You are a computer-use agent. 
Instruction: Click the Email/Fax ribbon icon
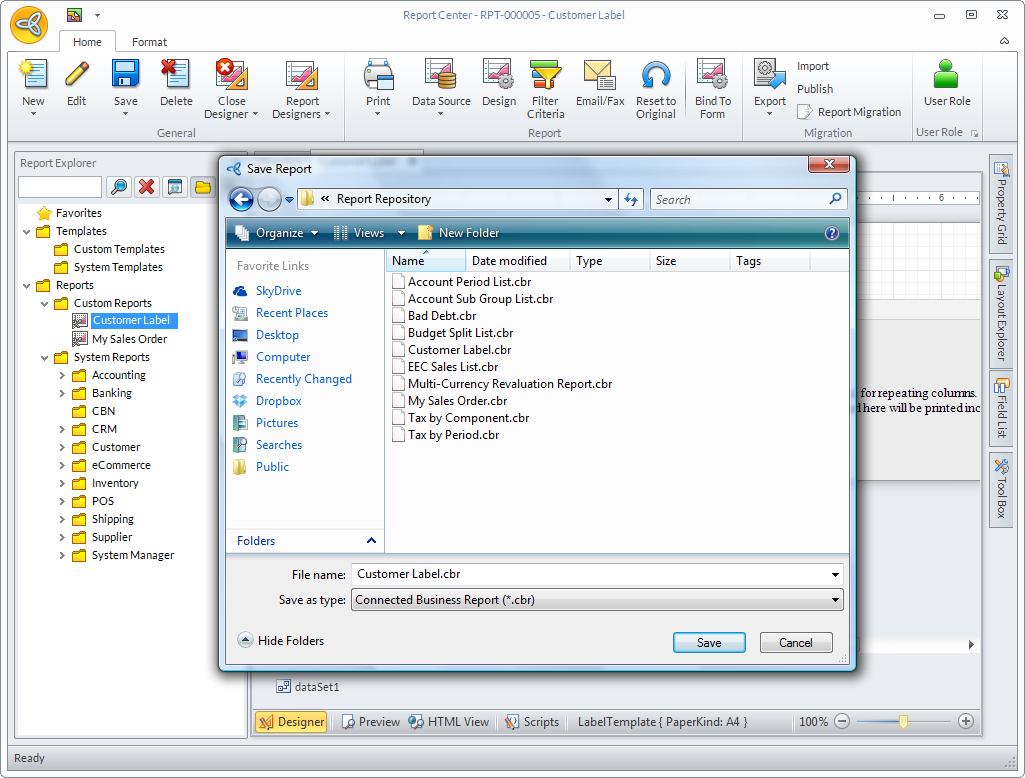(x=599, y=76)
